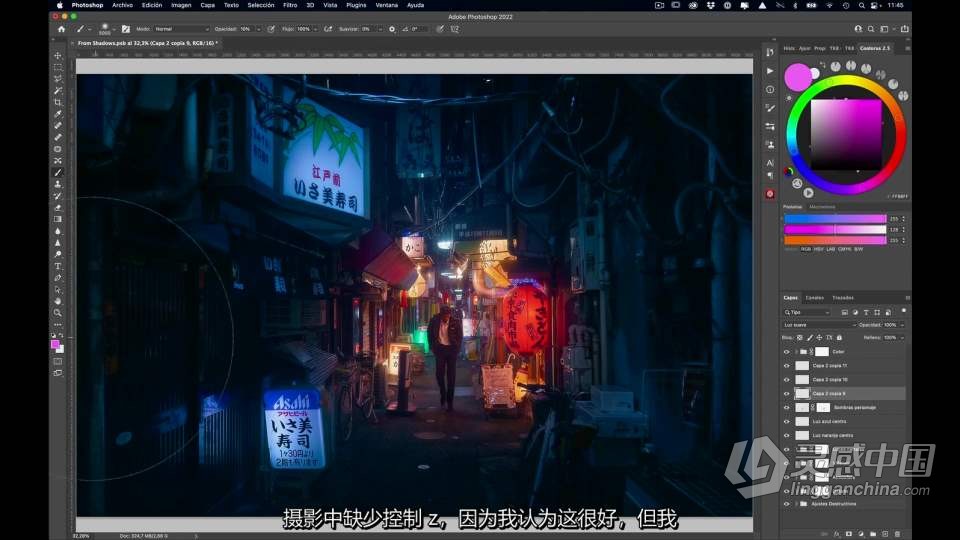Toggle pressure for opacity icon
Image resolution: width=960 pixels, height=540 pixels.
coord(271,29)
